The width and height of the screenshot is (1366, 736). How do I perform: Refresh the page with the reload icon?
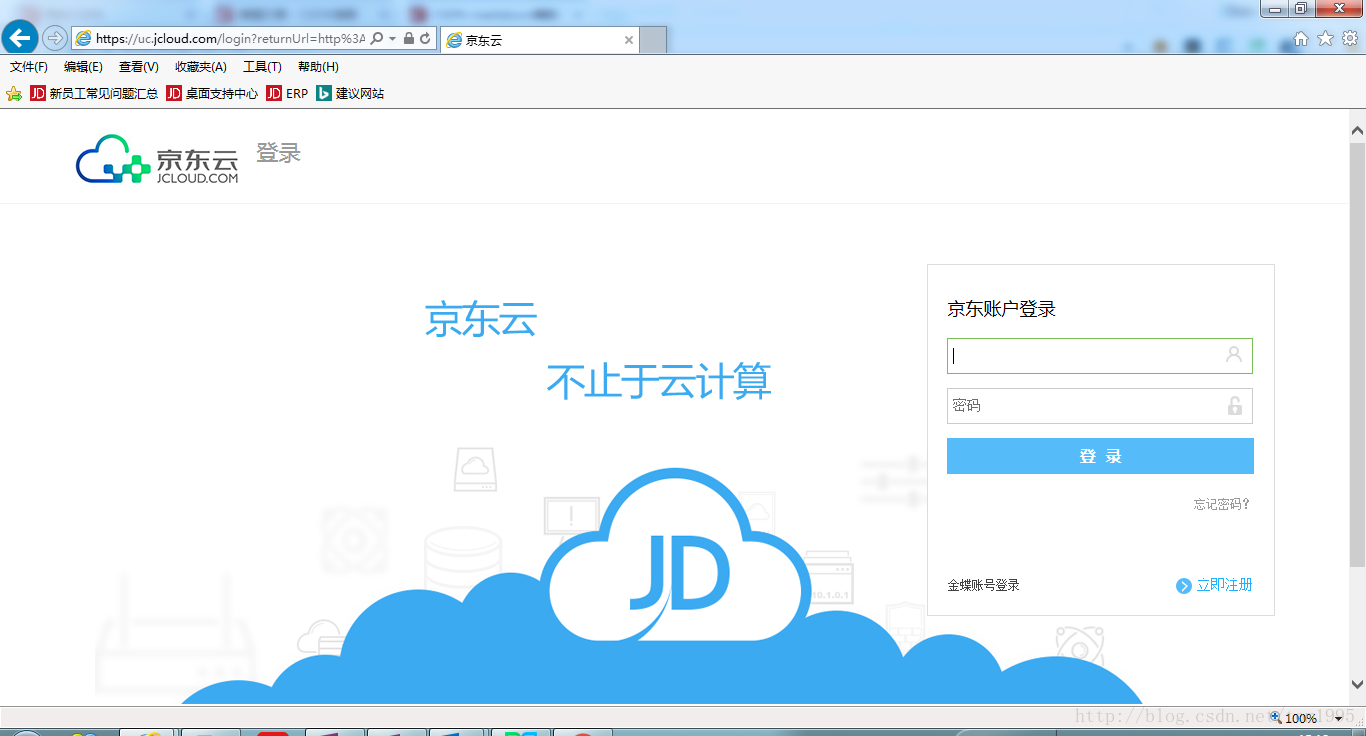pos(425,38)
